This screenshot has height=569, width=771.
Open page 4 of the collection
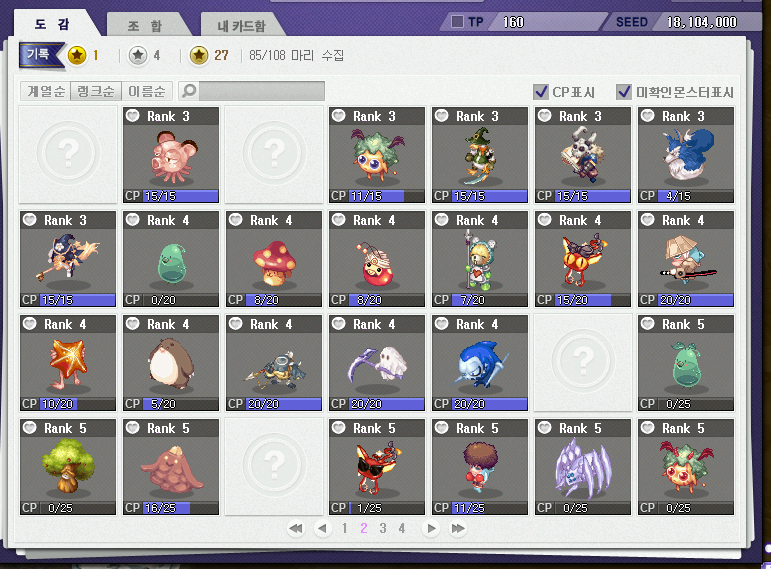tap(402, 529)
